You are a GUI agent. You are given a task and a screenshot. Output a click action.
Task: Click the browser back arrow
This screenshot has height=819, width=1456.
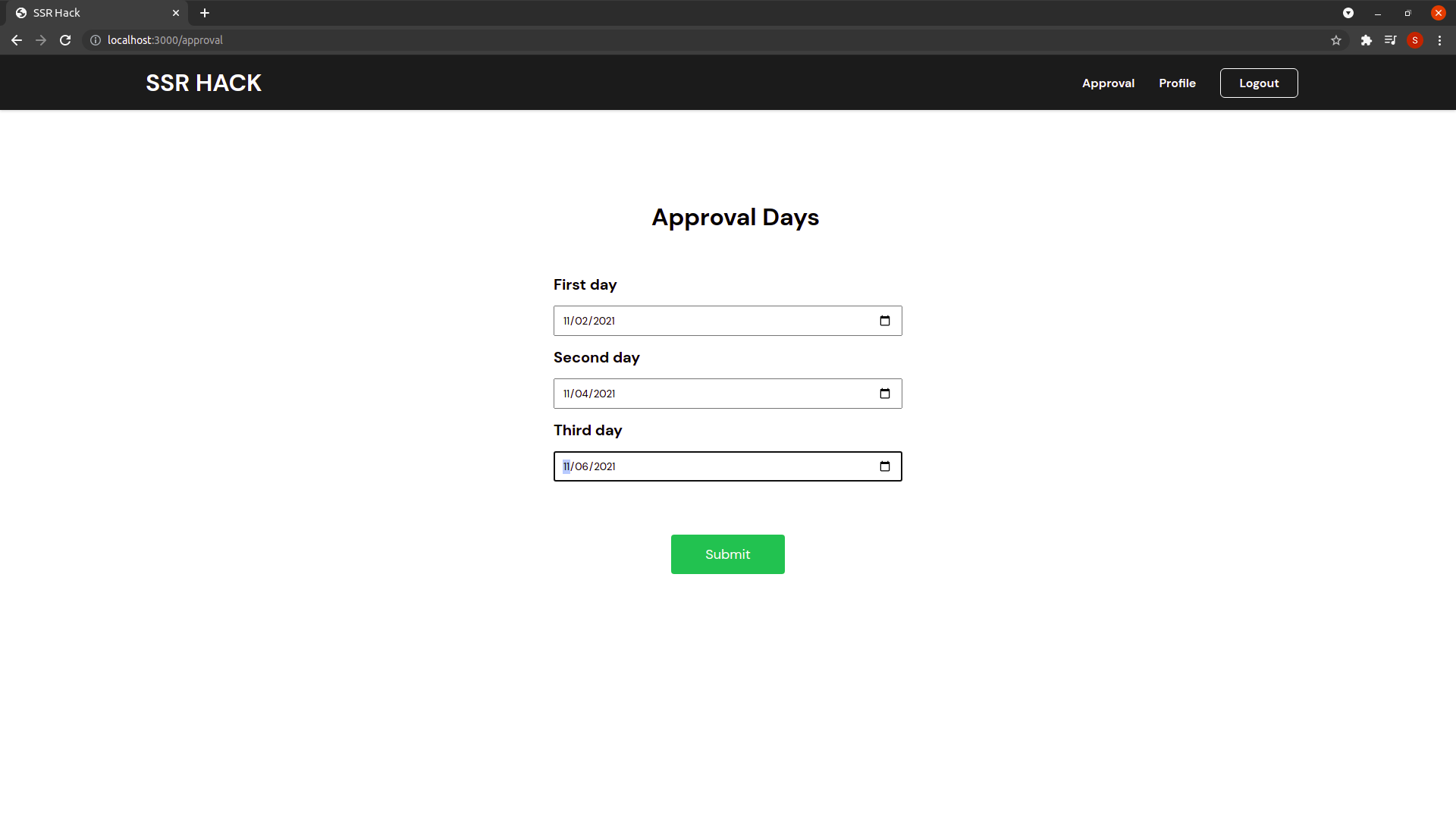coord(17,40)
